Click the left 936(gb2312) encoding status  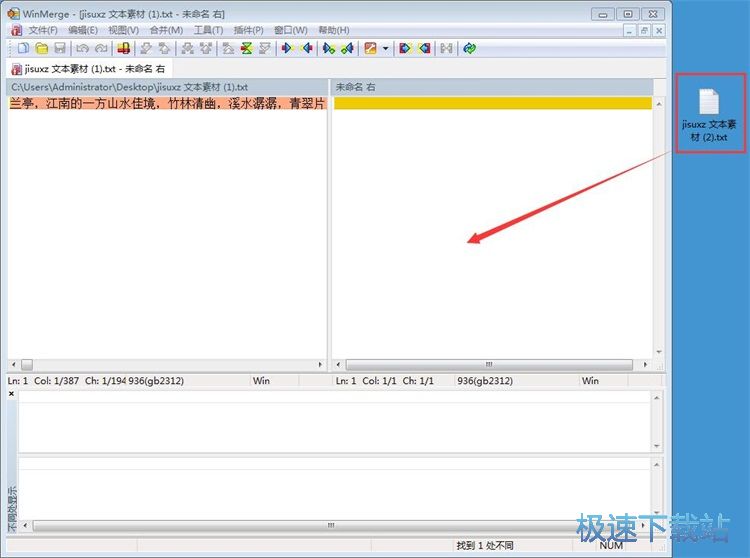pos(156,381)
